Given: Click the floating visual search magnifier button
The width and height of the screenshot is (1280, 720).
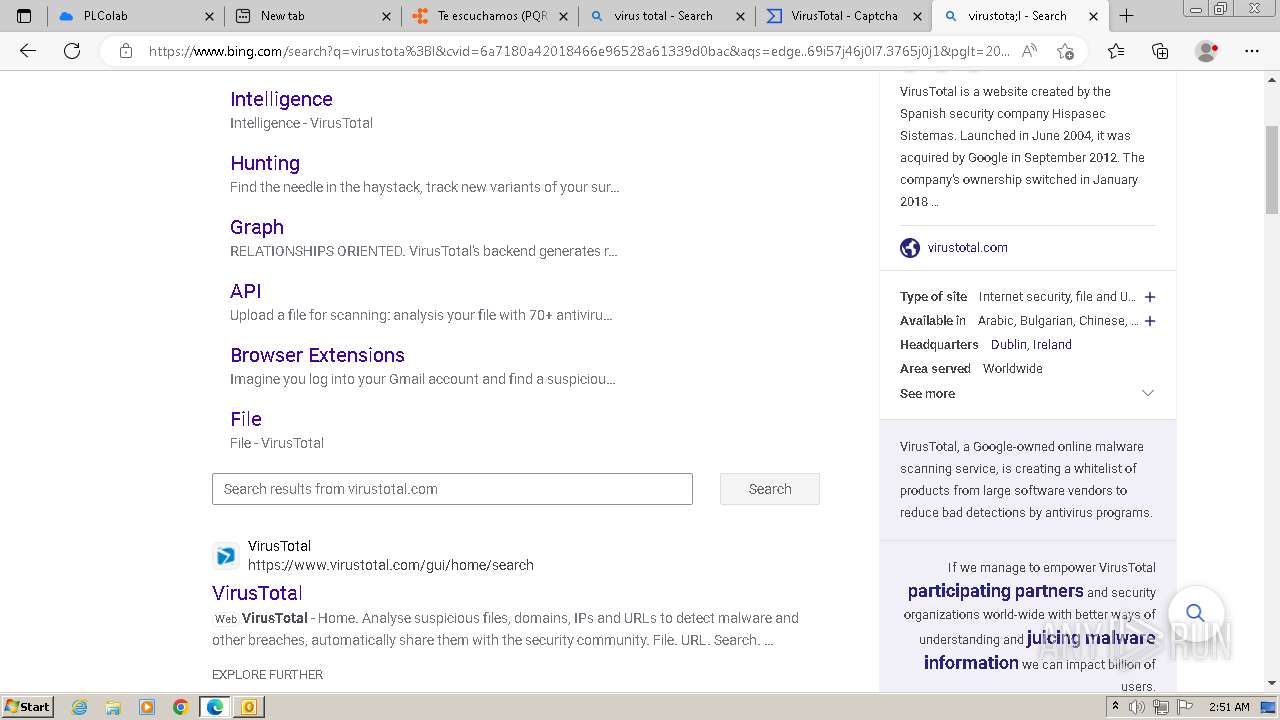Looking at the screenshot, I should (1195, 612).
